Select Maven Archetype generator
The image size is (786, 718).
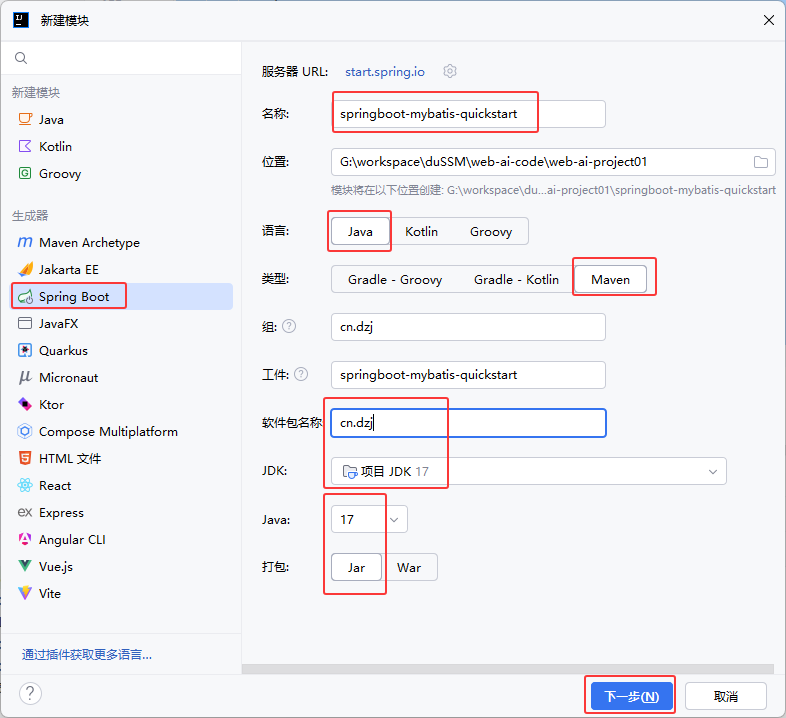tap(89, 243)
